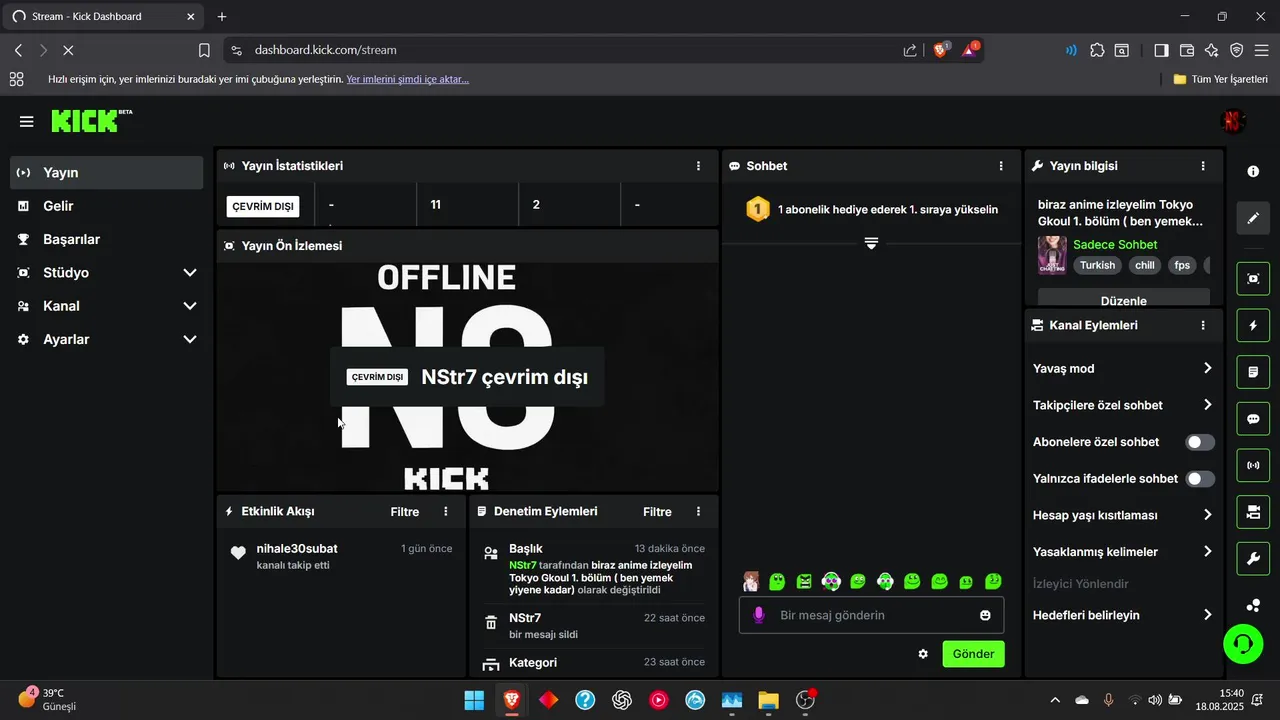Toggle chat bubble widget icon in right rail
The image size is (1280, 720).
pyautogui.click(x=1253, y=419)
